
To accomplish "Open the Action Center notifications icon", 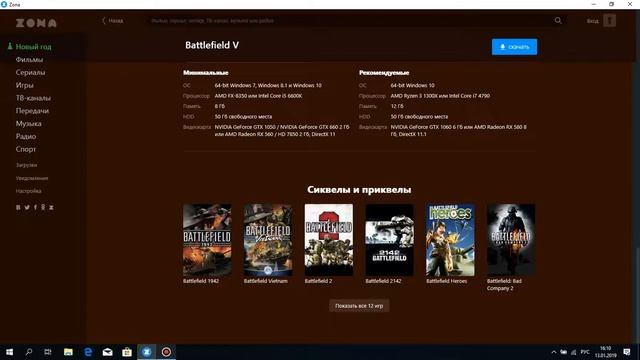I will pos(627,352).
